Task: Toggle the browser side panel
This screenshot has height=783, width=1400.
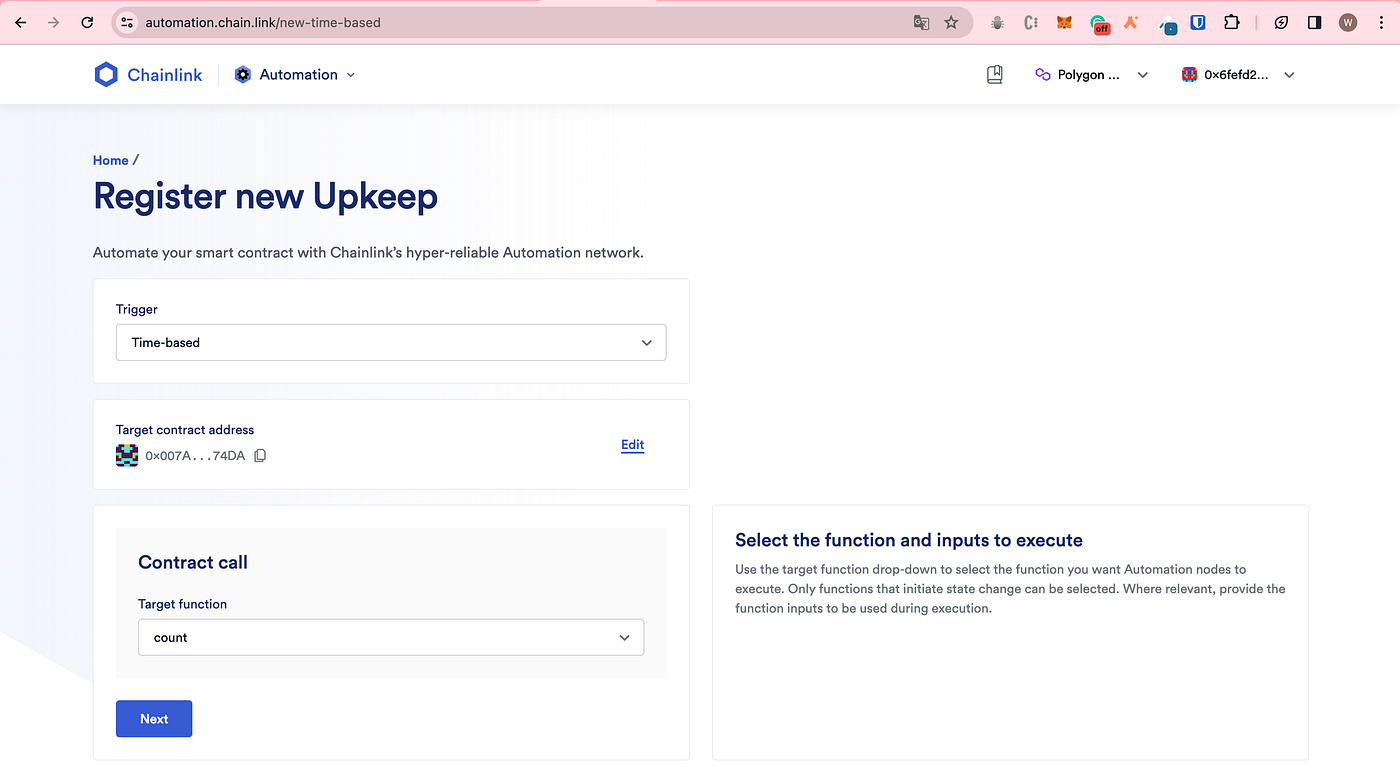Action: (1314, 22)
